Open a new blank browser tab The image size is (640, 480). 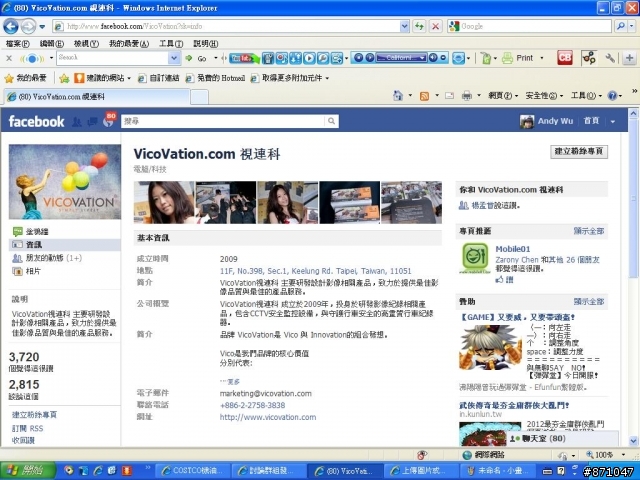pyautogui.click(x=200, y=97)
